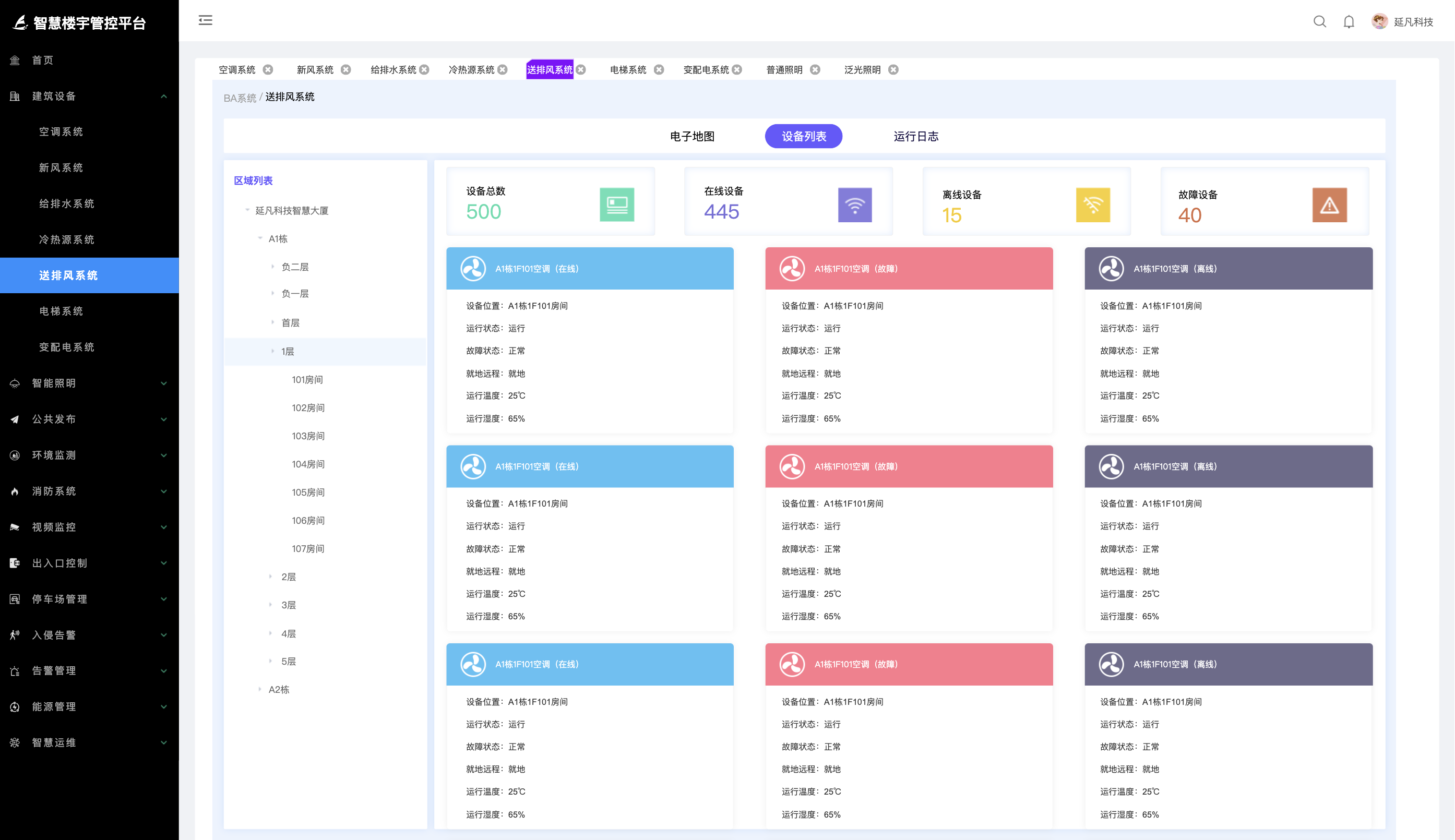Switch to the 运行日志 tab
The image size is (1455, 840).
click(x=915, y=136)
